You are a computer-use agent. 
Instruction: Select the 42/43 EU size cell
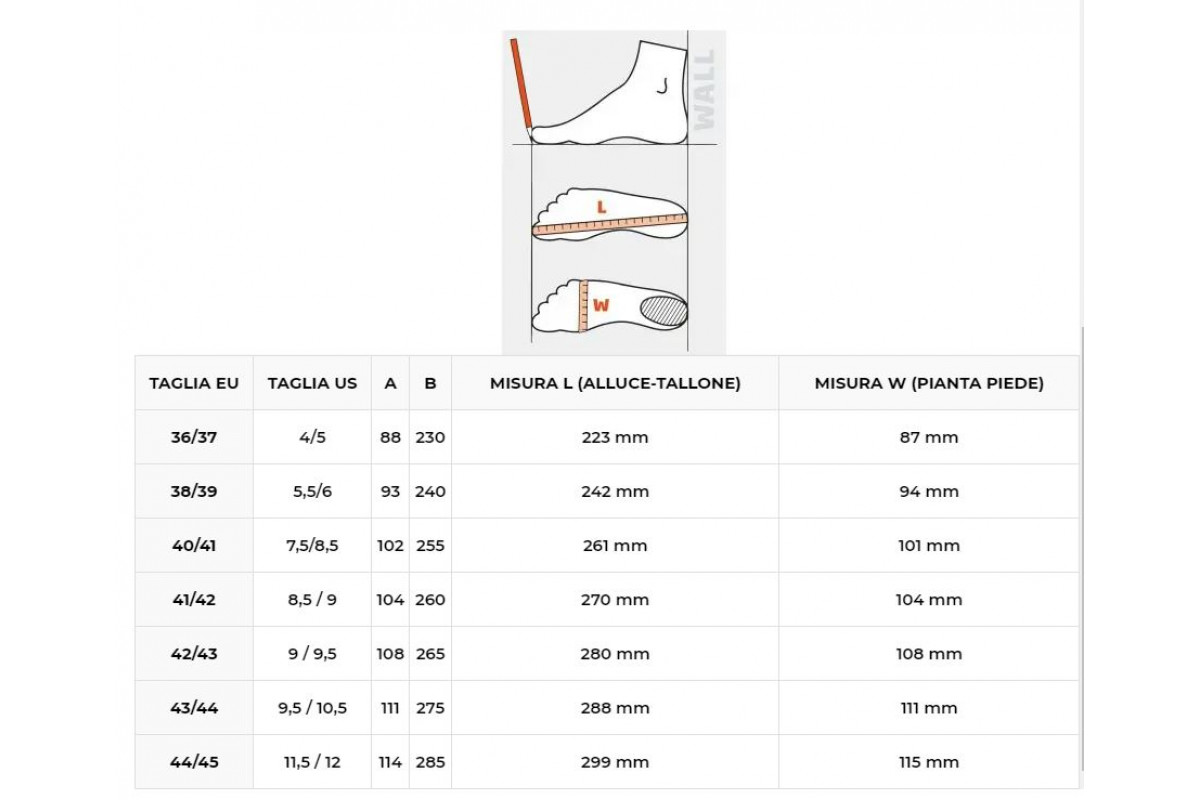tap(194, 653)
